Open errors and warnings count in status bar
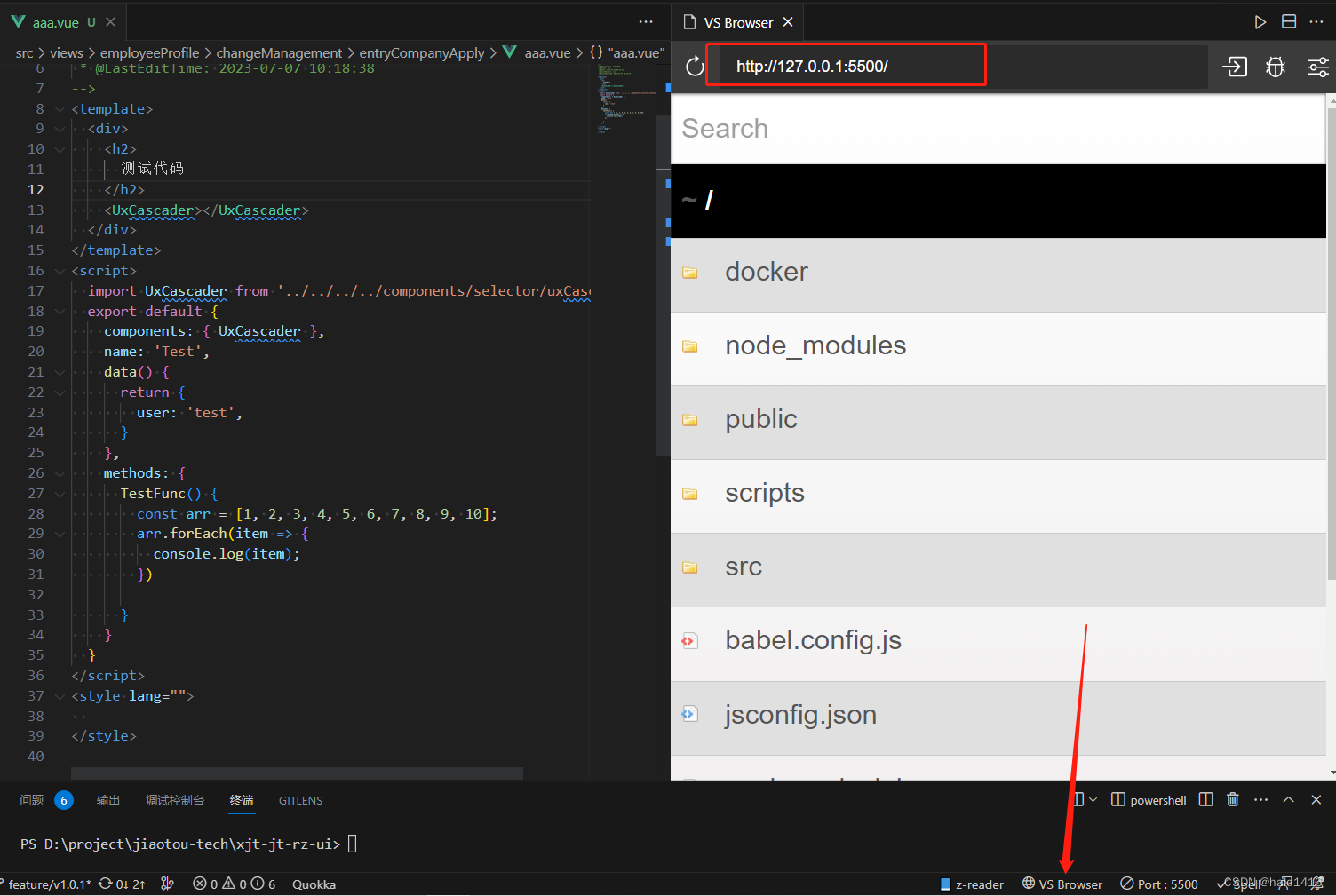 click(x=235, y=884)
